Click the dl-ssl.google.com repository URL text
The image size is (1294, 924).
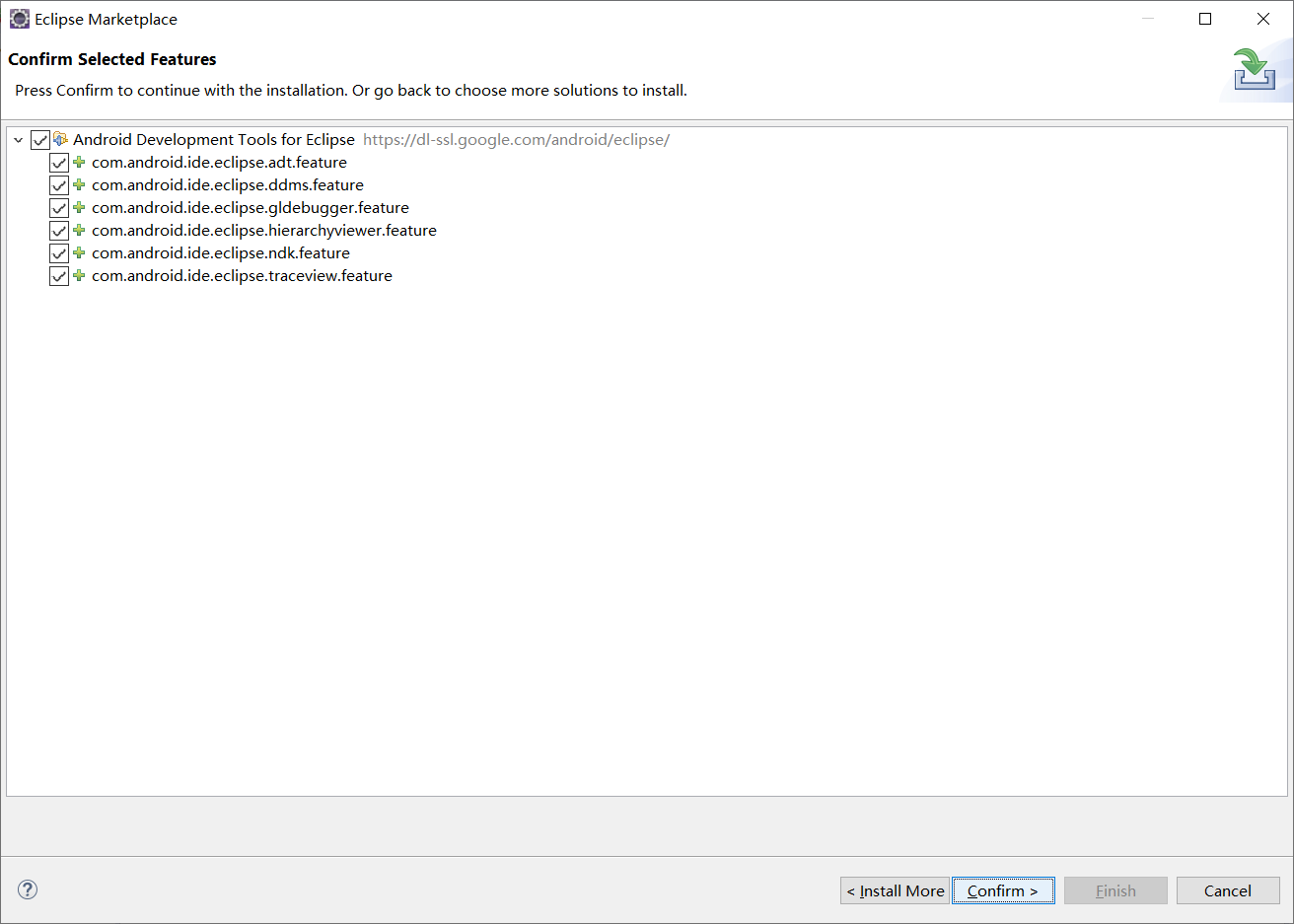(x=516, y=139)
